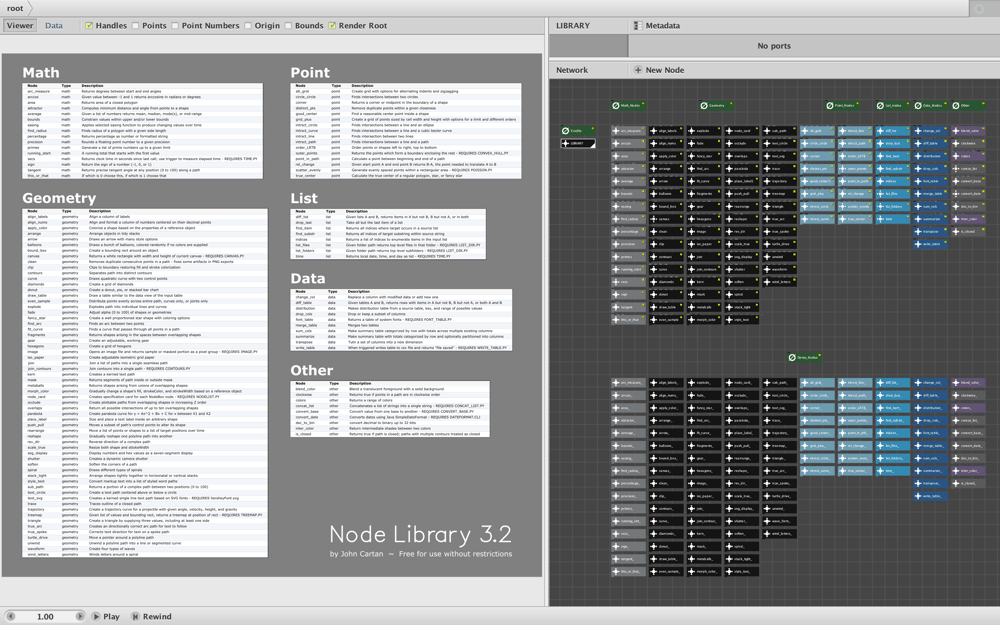Click the List heading in viewer

click(x=304, y=198)
